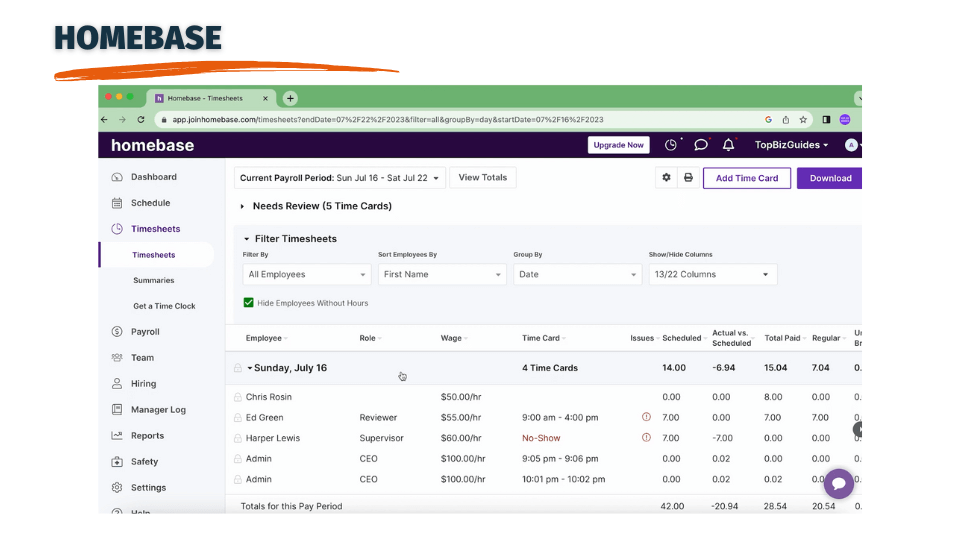Open the messages chat bubble in header
This screenshot has height=540, width=960.
(701, 145)
